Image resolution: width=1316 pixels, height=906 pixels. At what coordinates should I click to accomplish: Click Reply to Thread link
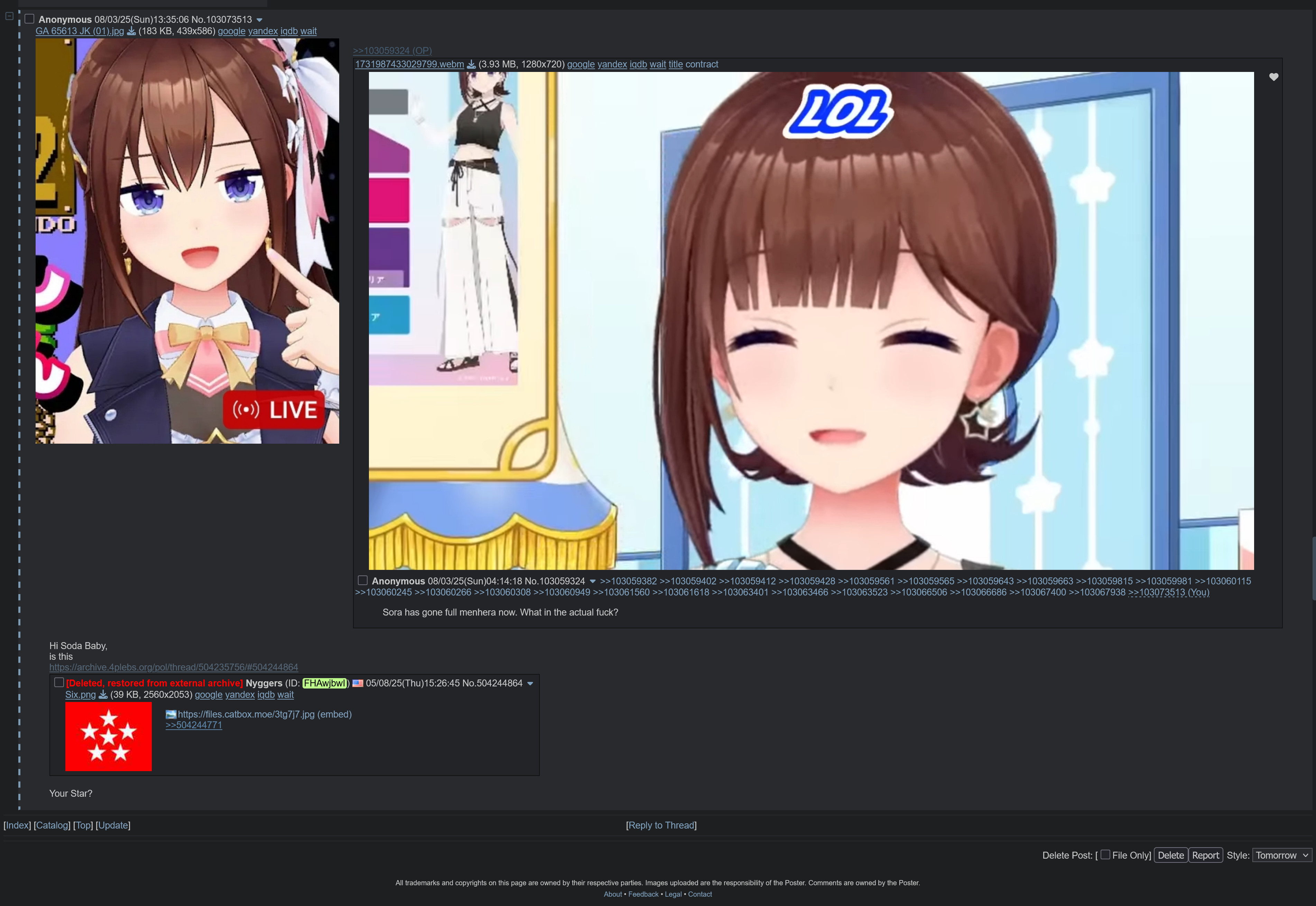[661, 825]
